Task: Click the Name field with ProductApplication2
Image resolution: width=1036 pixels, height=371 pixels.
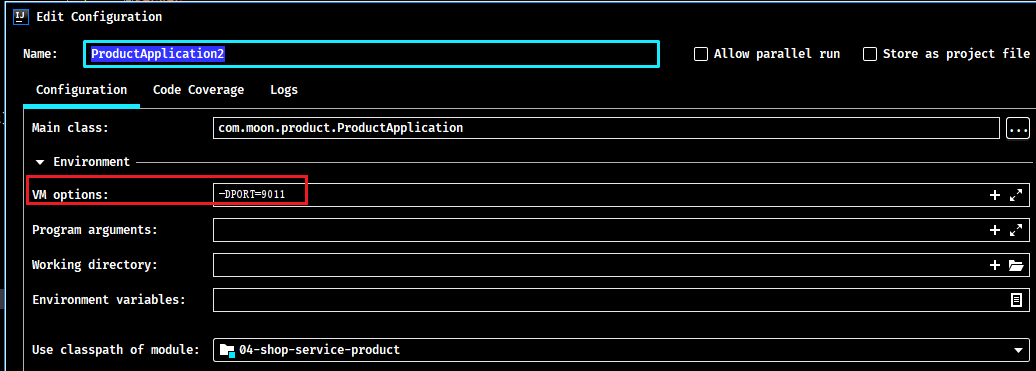Action: click(371, 54)
